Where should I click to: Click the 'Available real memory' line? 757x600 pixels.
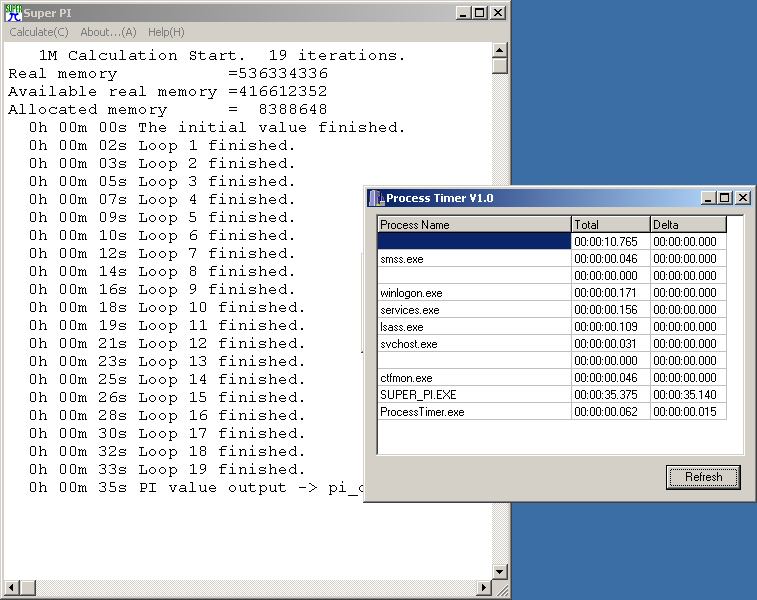point(168,92)
